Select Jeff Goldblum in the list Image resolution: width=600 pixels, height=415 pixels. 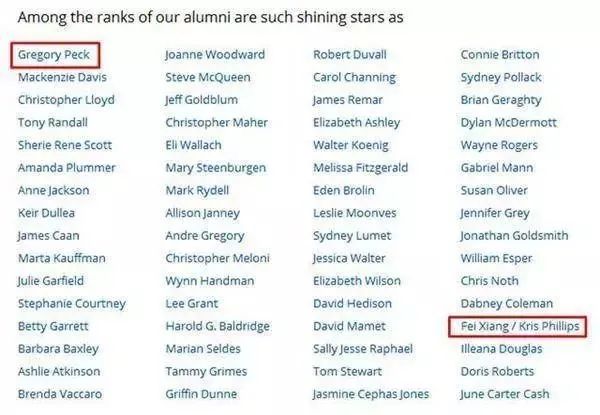[x=203, y=100]
